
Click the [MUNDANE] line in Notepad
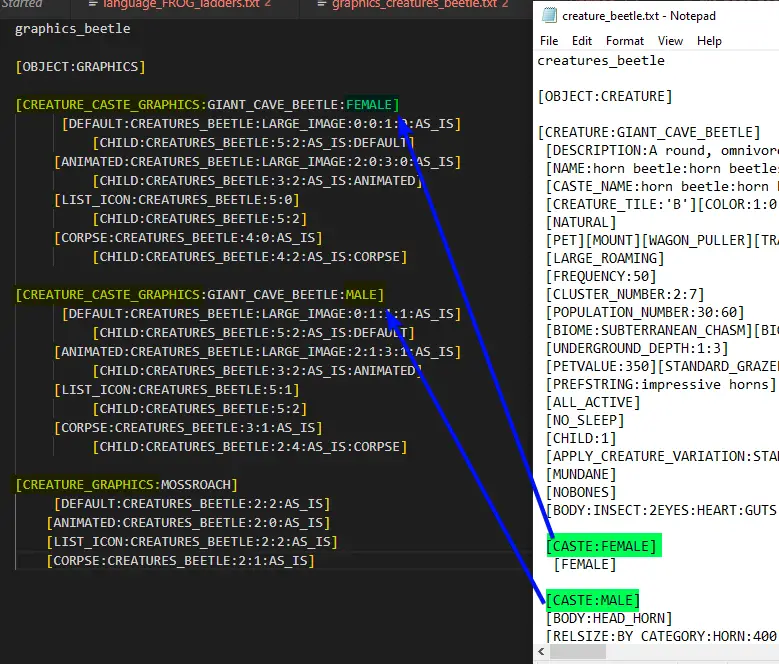click(581, 474)
